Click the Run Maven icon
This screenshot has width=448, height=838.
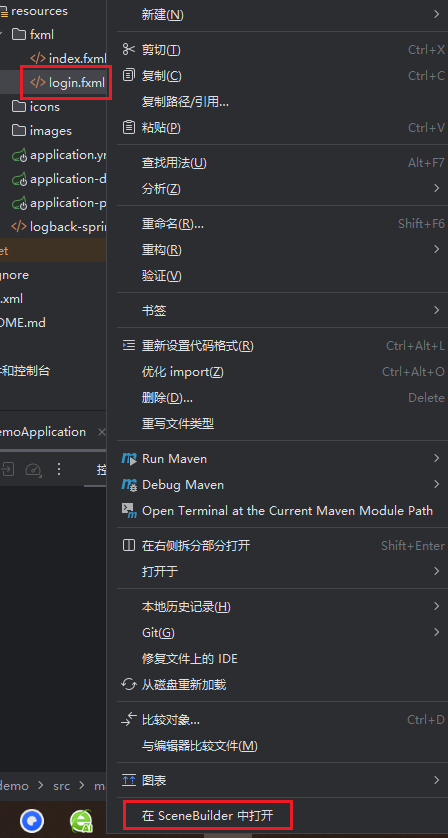[129, 459]
